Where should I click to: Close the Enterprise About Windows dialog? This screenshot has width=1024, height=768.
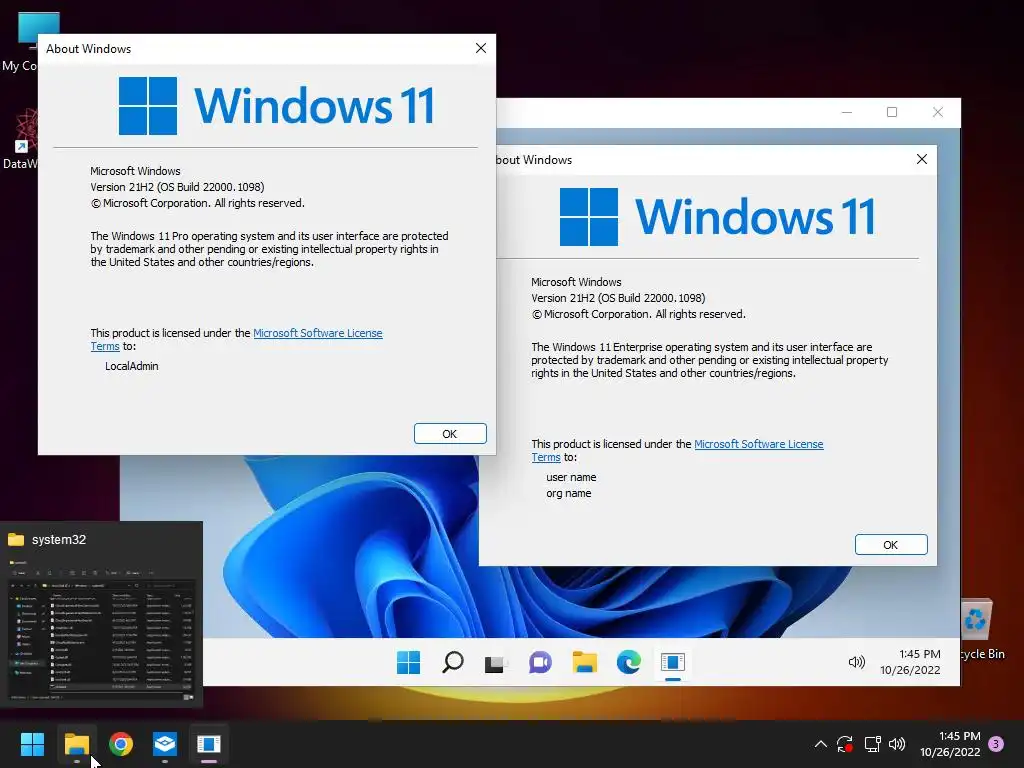click(x=921, y=159)
